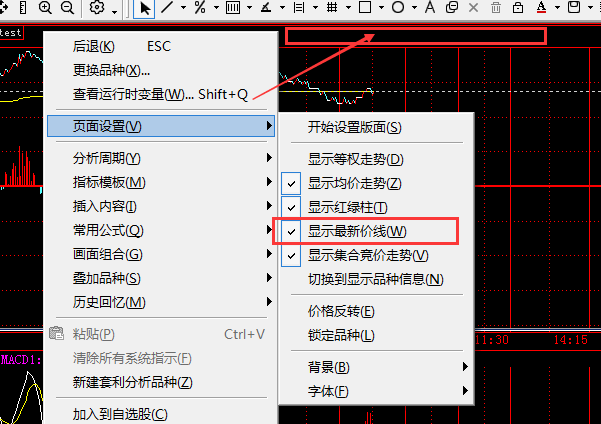Expand the 分析周期(Y) submenu
601x424 pixels.
tap(161, 158)
